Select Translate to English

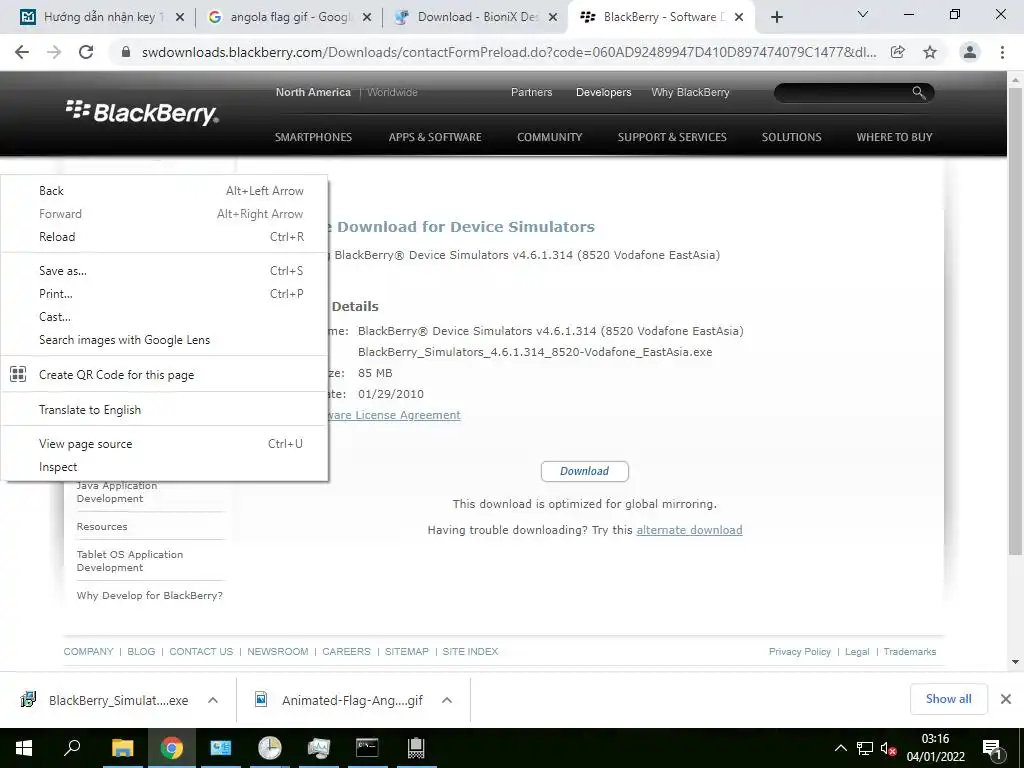(164, 409)
